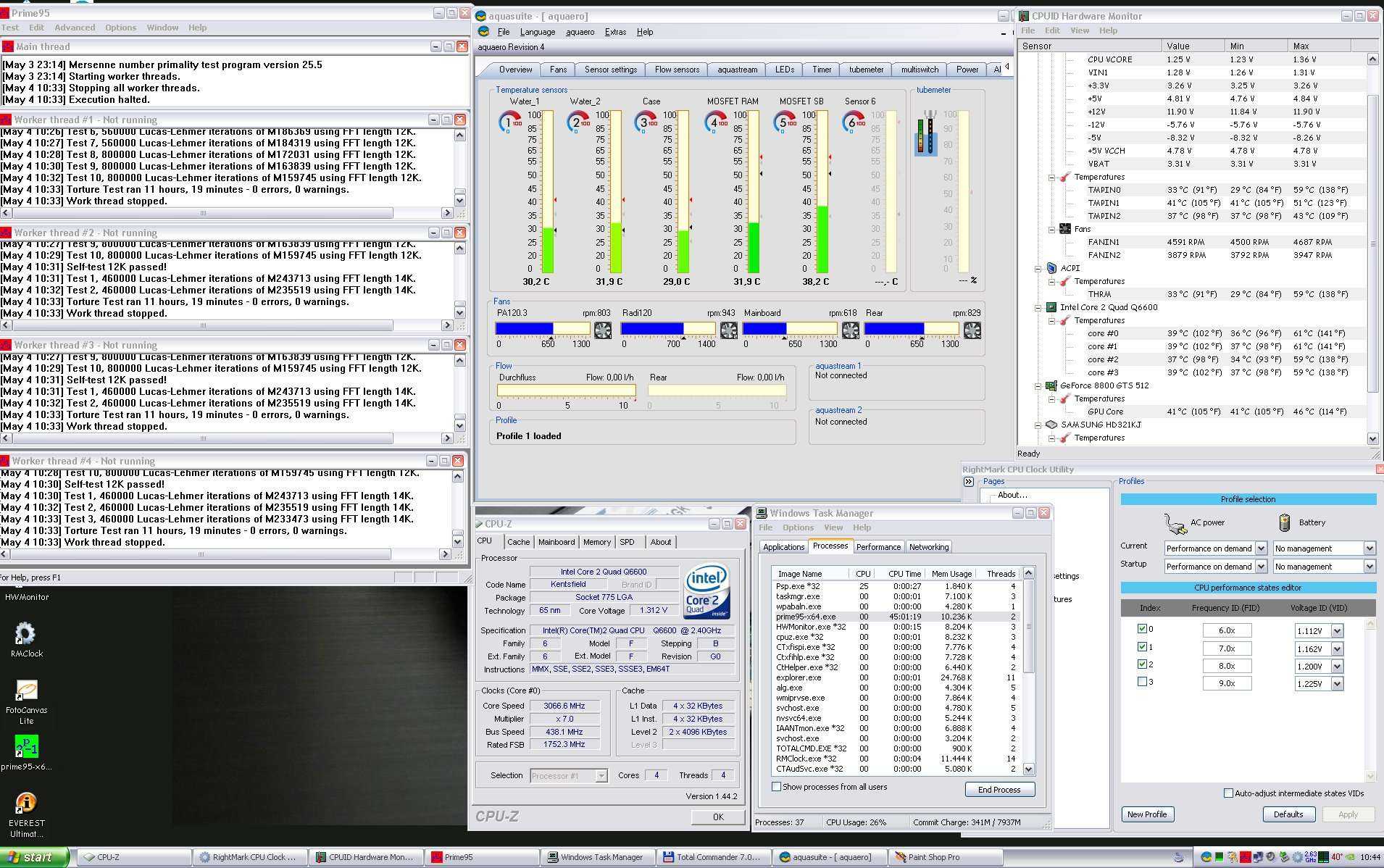Click the MOSFET SB sensor gauge icon

click(x=785, y=122)
